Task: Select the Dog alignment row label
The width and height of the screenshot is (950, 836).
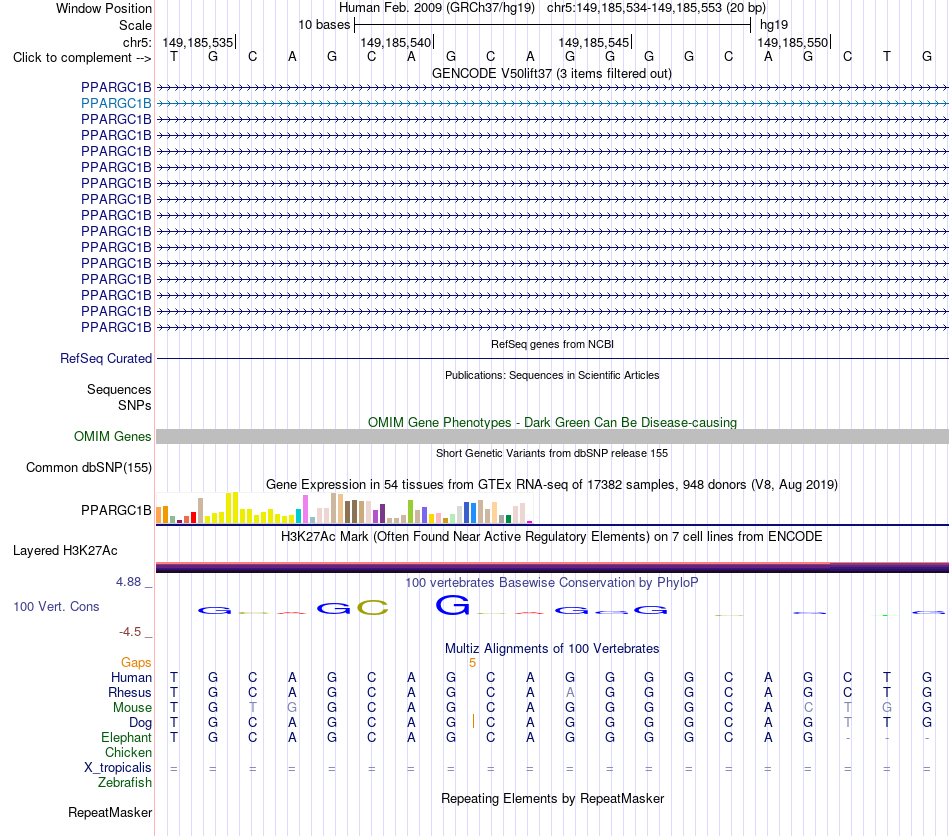Action: (140, 722)
